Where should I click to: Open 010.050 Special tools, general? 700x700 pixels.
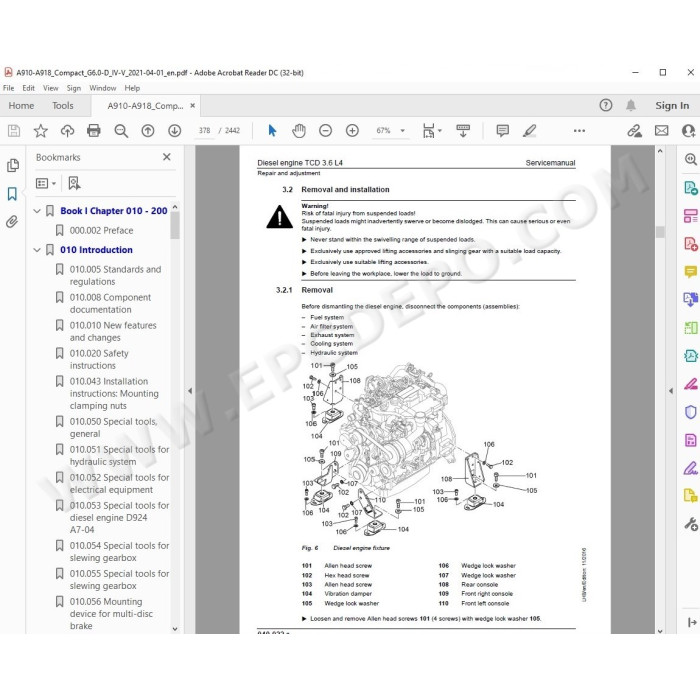coord(113,428)
